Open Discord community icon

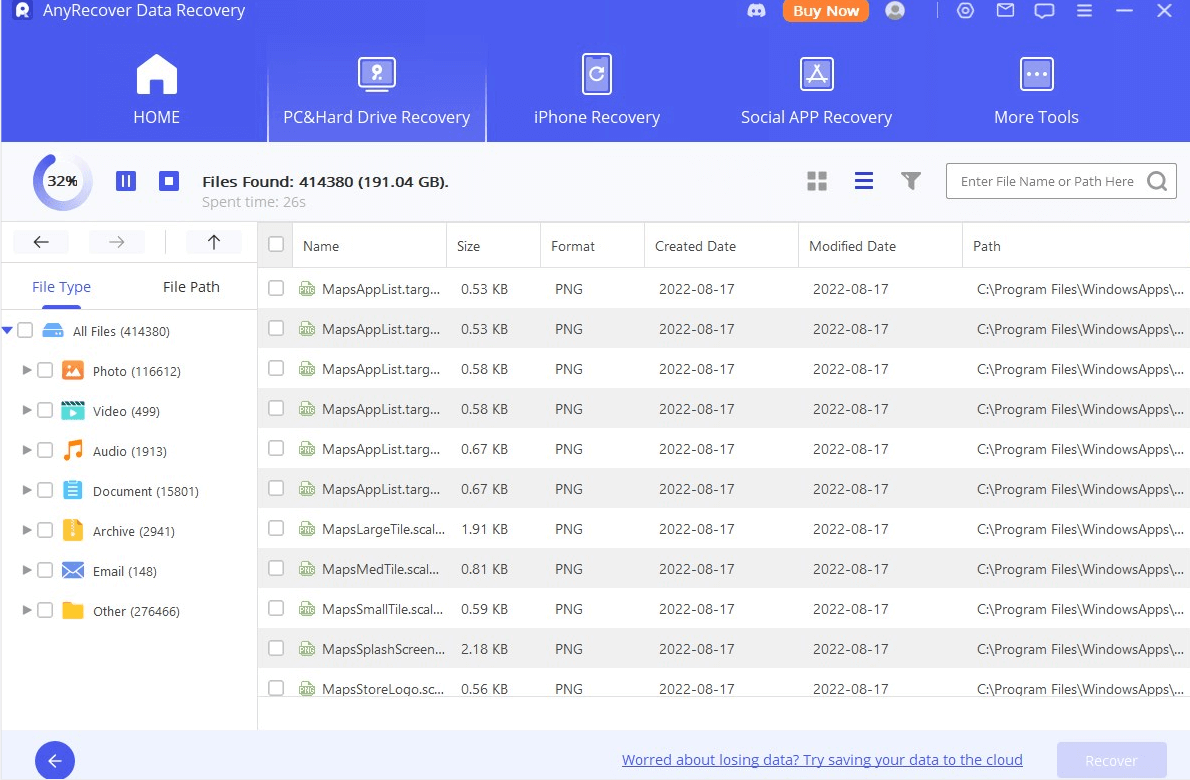[756, 11]
